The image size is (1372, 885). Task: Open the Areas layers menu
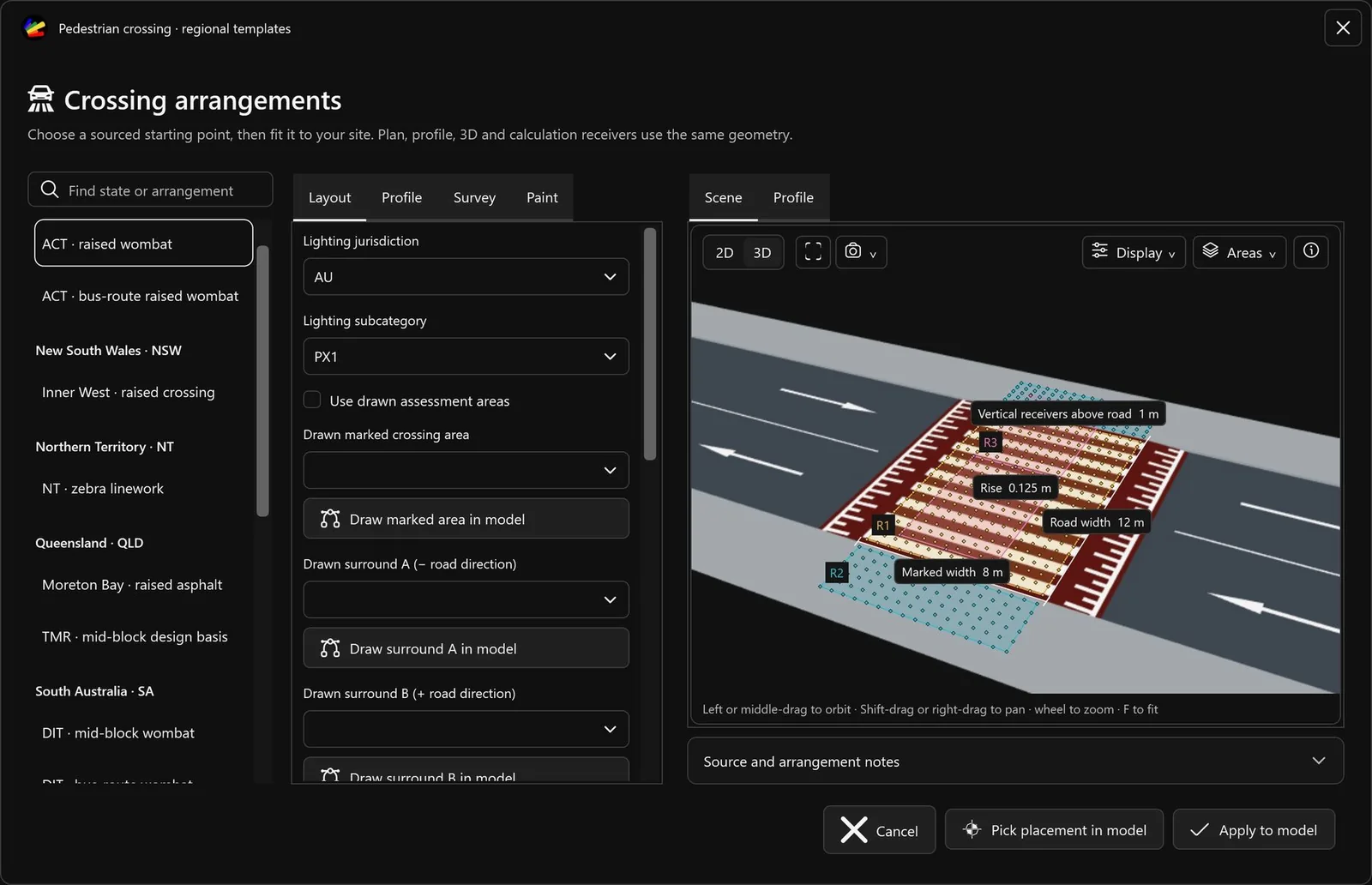[x=1239, y=252]
